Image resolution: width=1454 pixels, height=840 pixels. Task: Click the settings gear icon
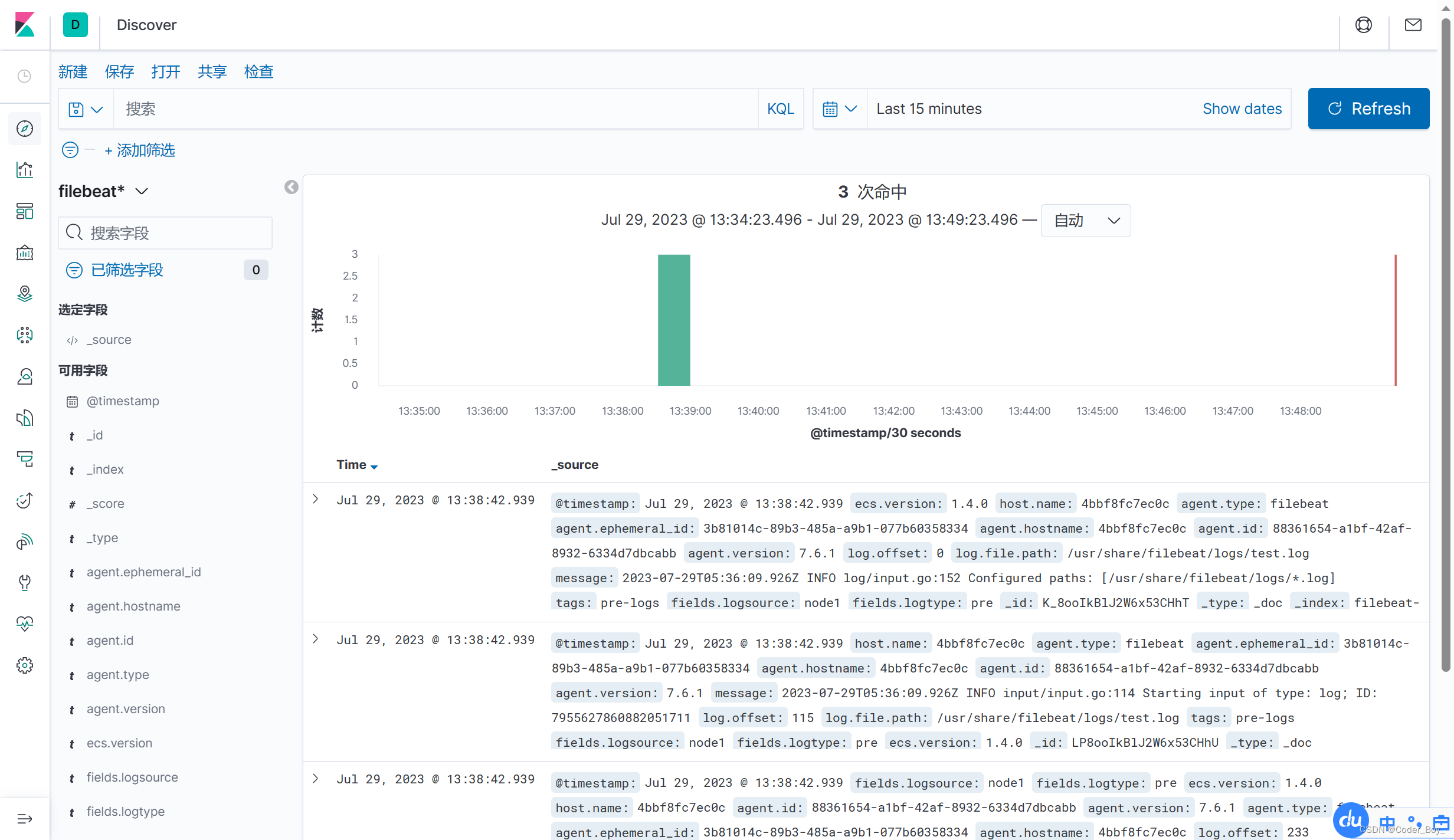[26, 665]
